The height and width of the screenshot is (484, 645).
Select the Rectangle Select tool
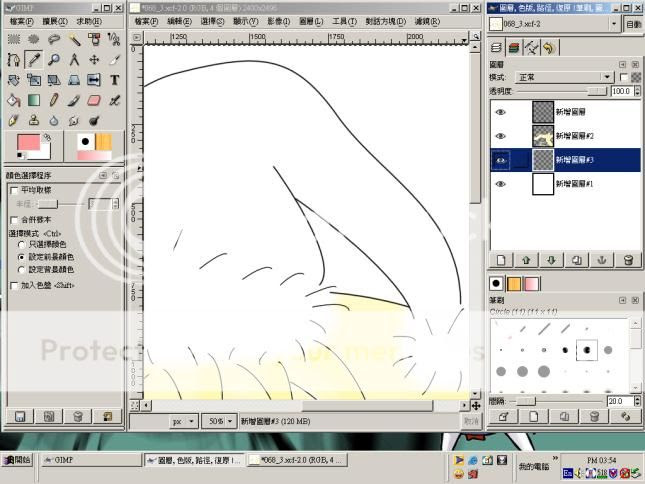point(14,39)
